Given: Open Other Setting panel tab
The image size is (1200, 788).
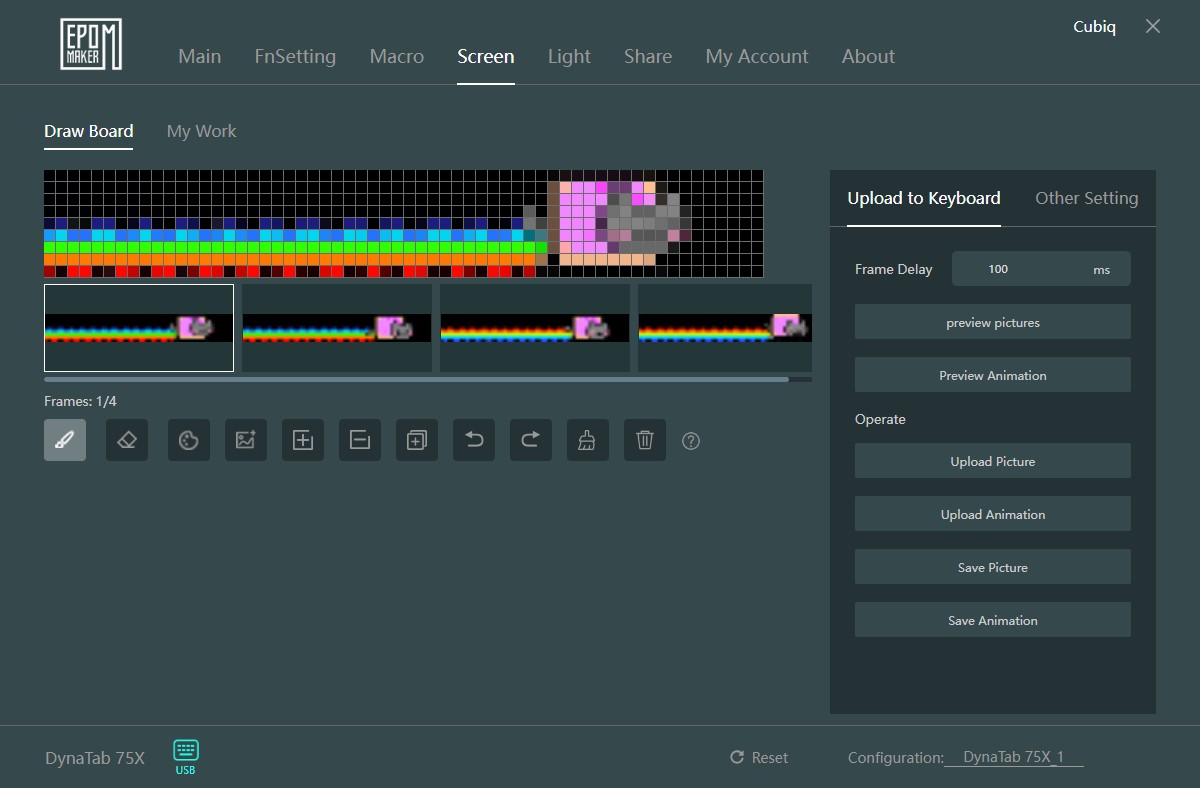Looking at the screenshot, I should (x=1086, y=198).
